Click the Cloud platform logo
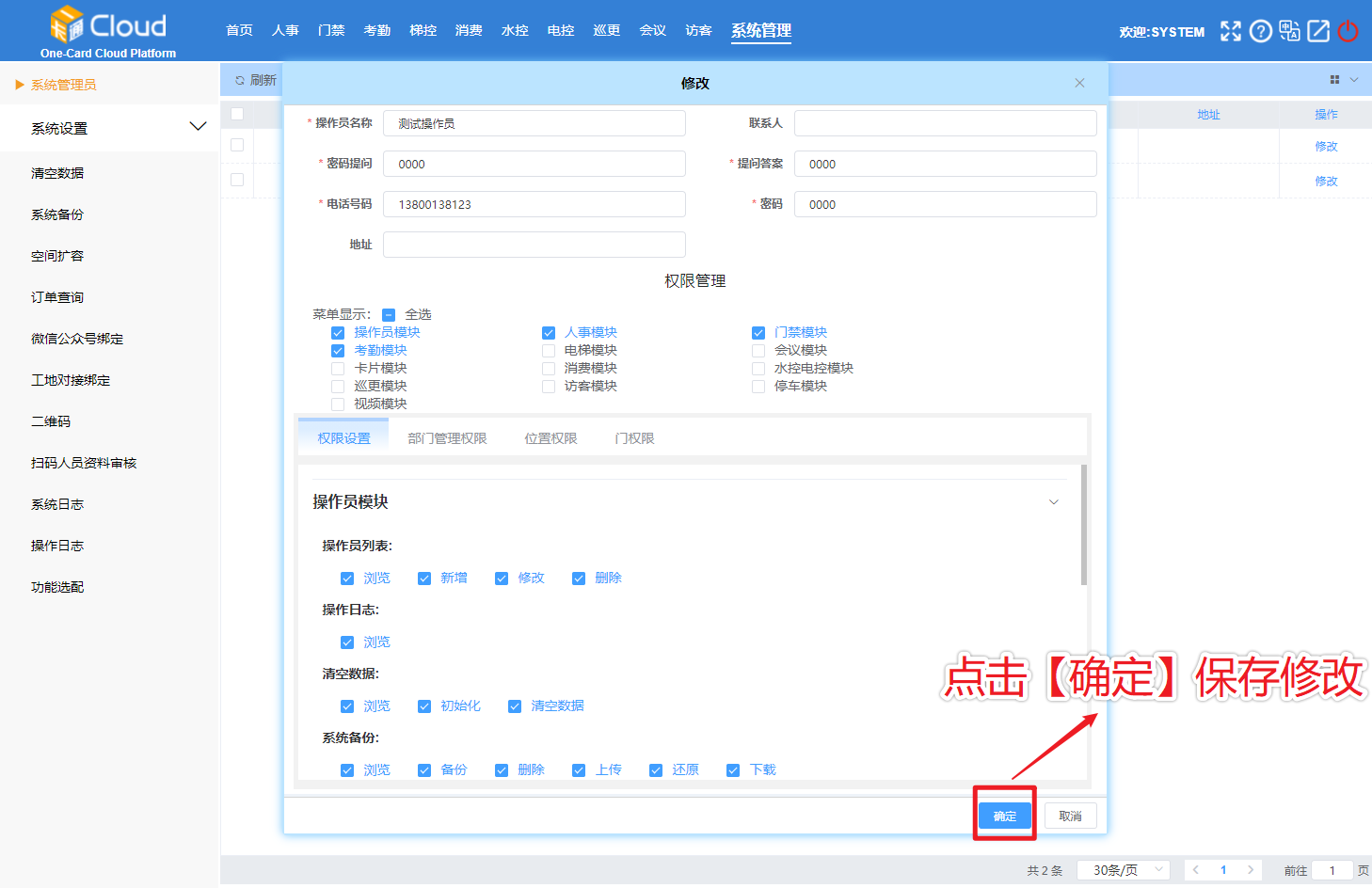Image resolution: width=1372 pixels, height=888 pixels. point(106,25)
